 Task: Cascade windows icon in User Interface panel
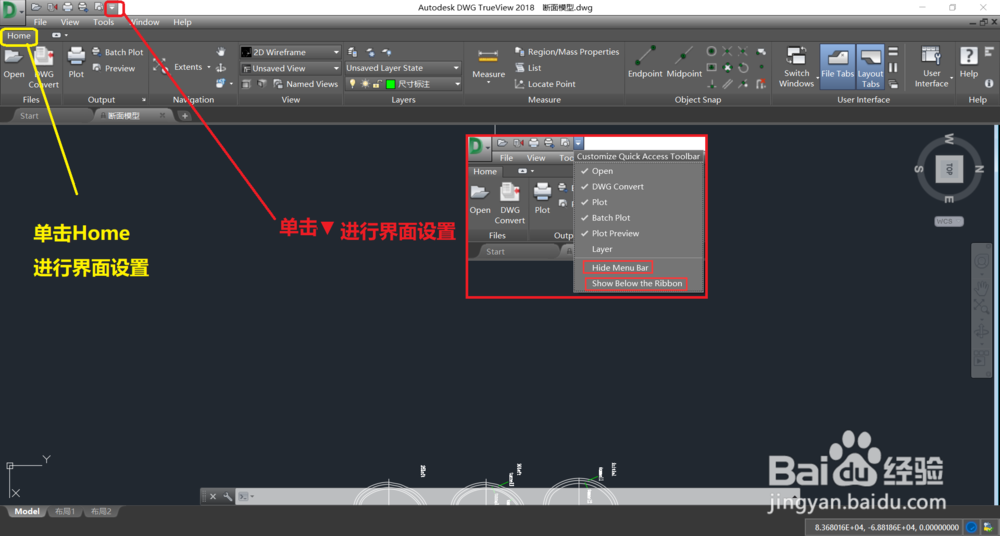tap(893, 84)
